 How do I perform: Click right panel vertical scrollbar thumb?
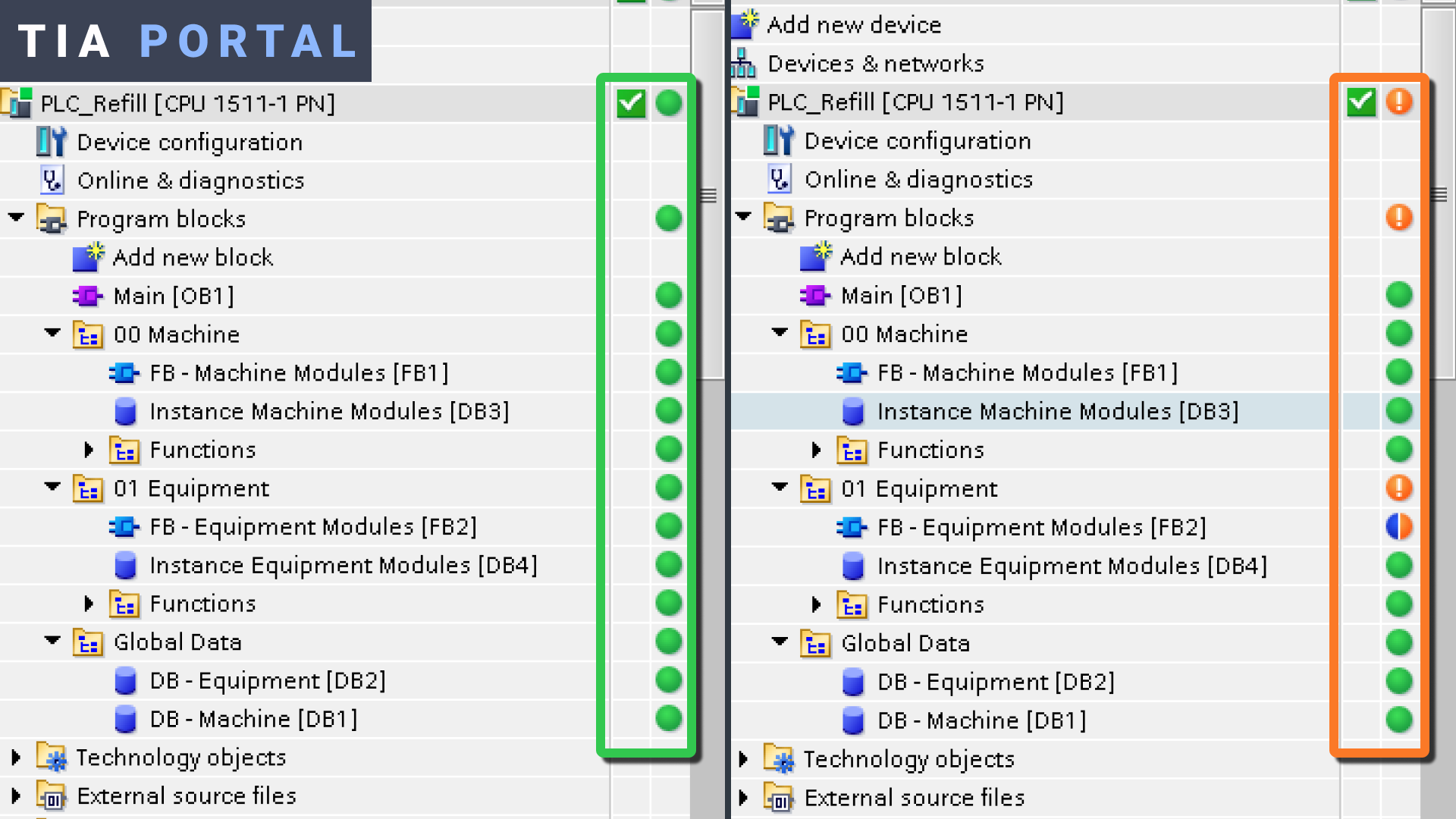[1439, 195]
